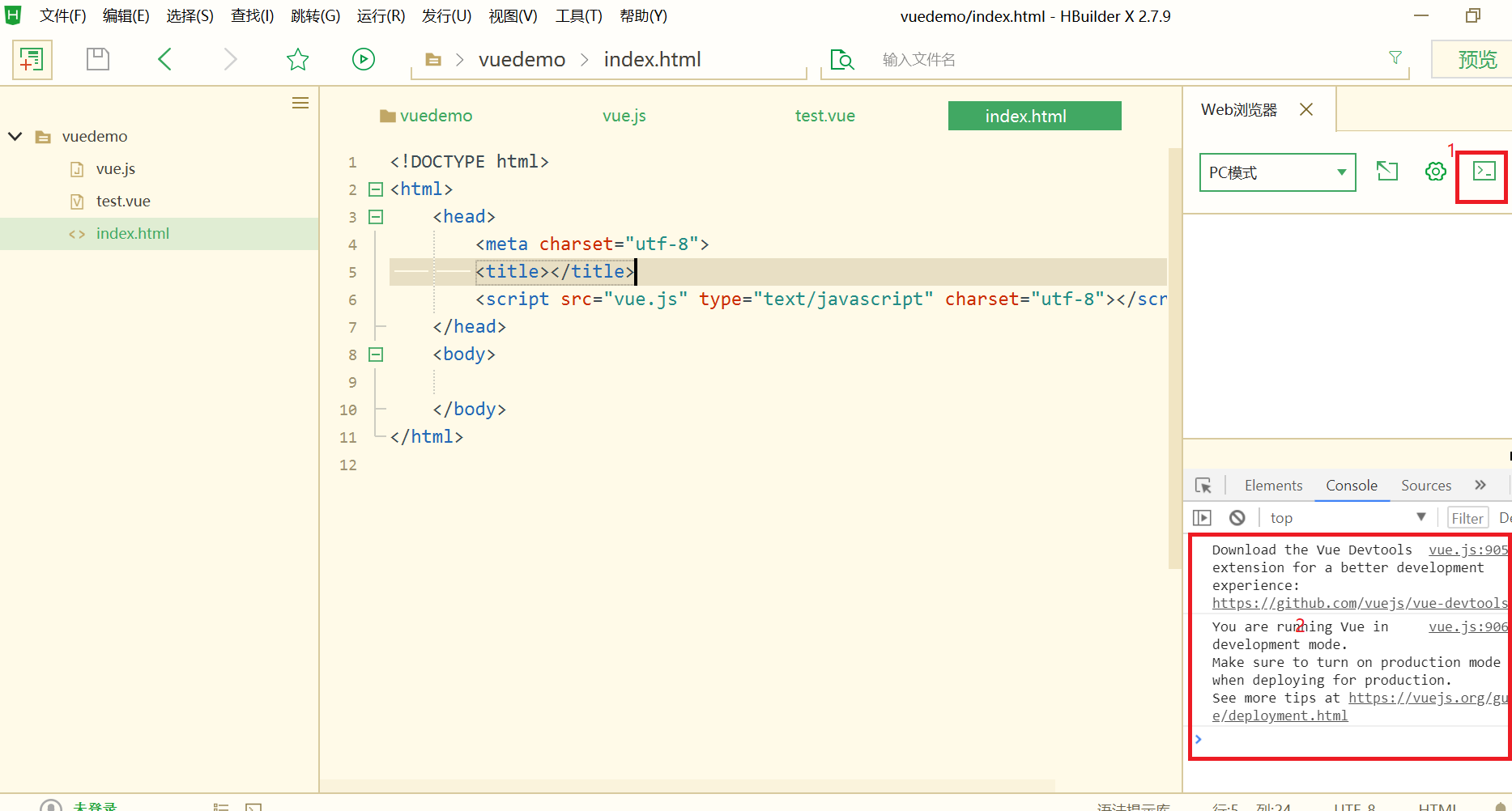Image resolution: width=1512 pixels, height=811 pixels.
Task: Click the 预览 preview button
Action: point(1479,58)
